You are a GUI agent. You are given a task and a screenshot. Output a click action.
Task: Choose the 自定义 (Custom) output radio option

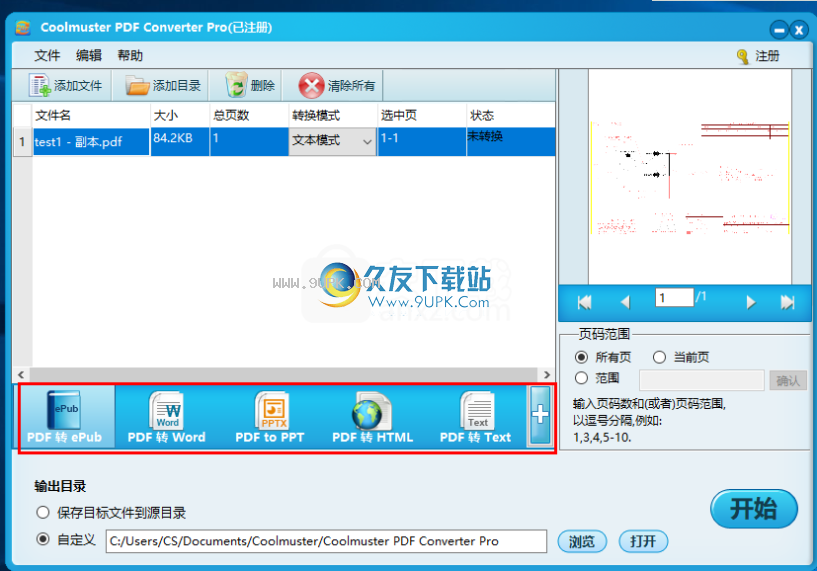pos(43,539)
